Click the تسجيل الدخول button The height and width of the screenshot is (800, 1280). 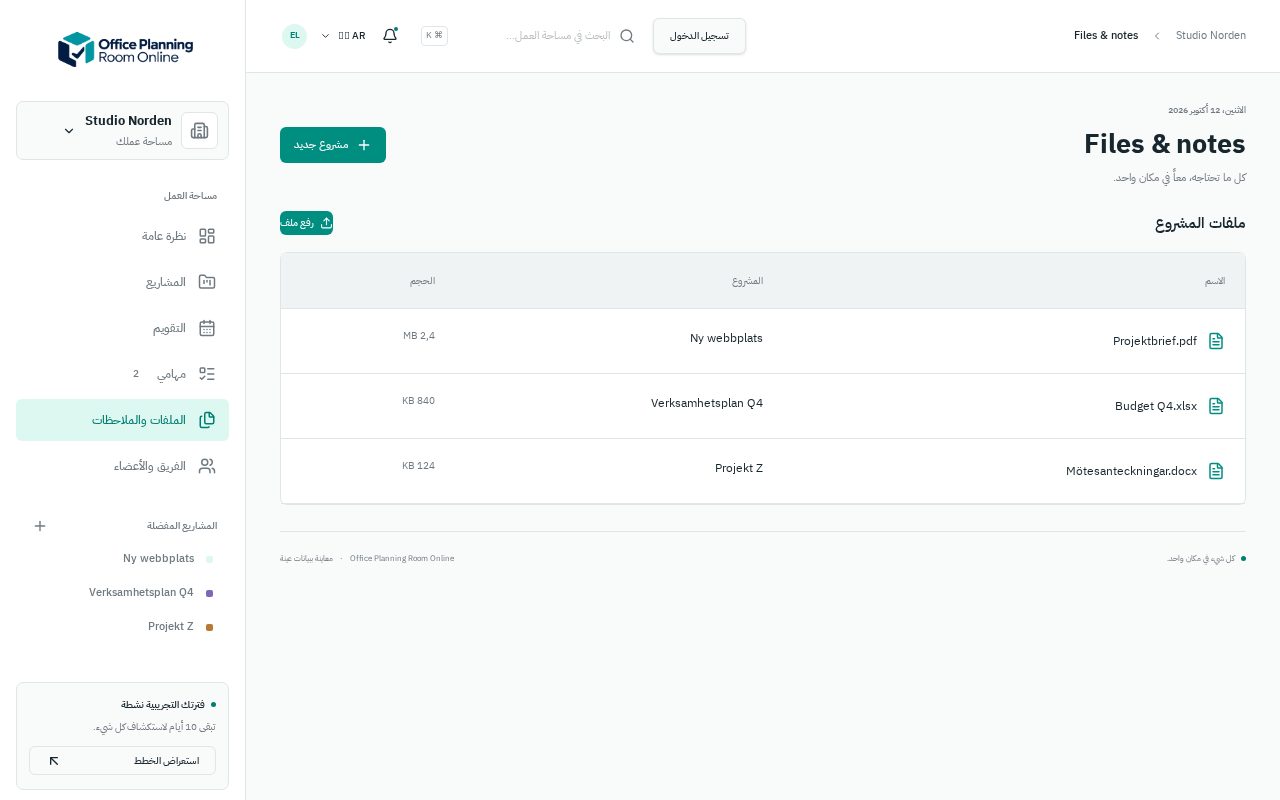click(x=699, y=36)
